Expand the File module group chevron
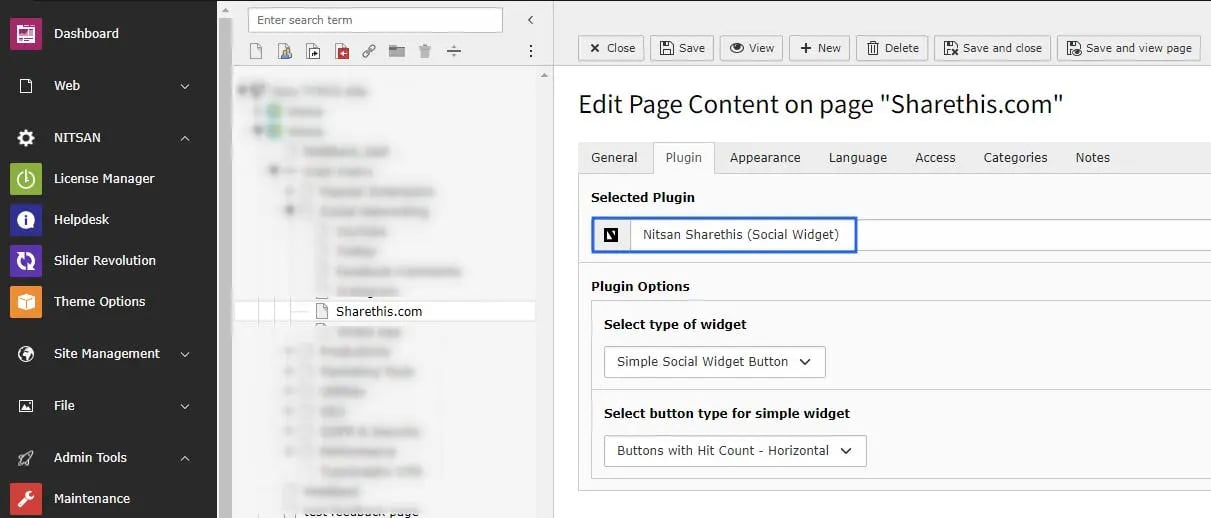The width and height of the screenshot is (1211, 518). 185,406
